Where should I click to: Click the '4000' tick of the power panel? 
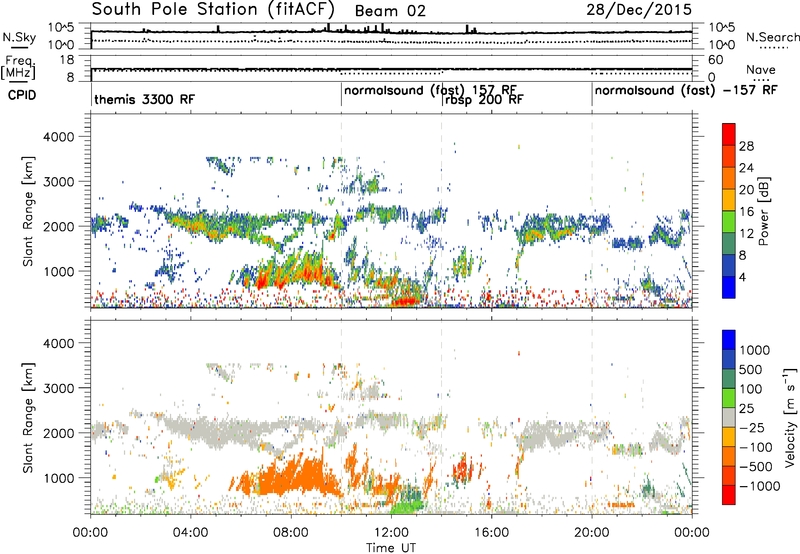(x=58, y=137)
